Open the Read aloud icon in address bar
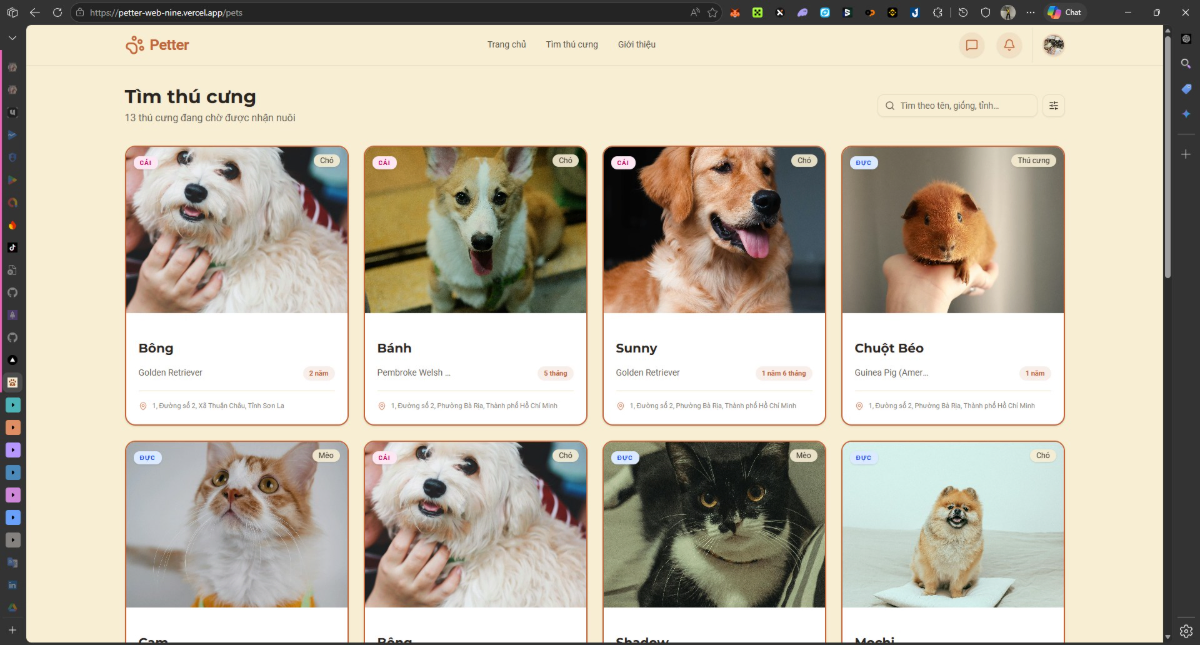The height and width of the screenshot is (645, 1200). tap(695, 13)
